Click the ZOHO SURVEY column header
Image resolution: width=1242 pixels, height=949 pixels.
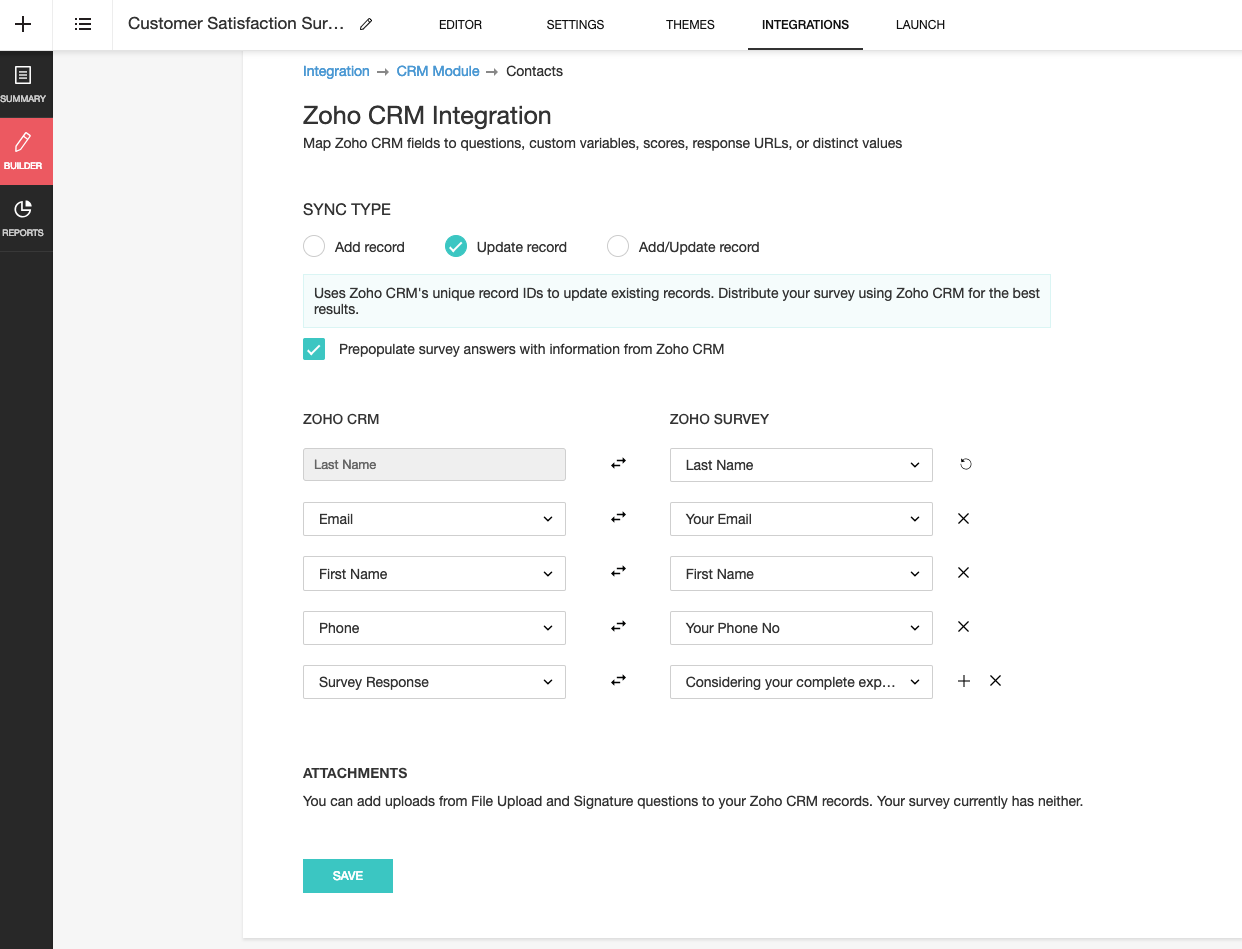coord(719,419)
